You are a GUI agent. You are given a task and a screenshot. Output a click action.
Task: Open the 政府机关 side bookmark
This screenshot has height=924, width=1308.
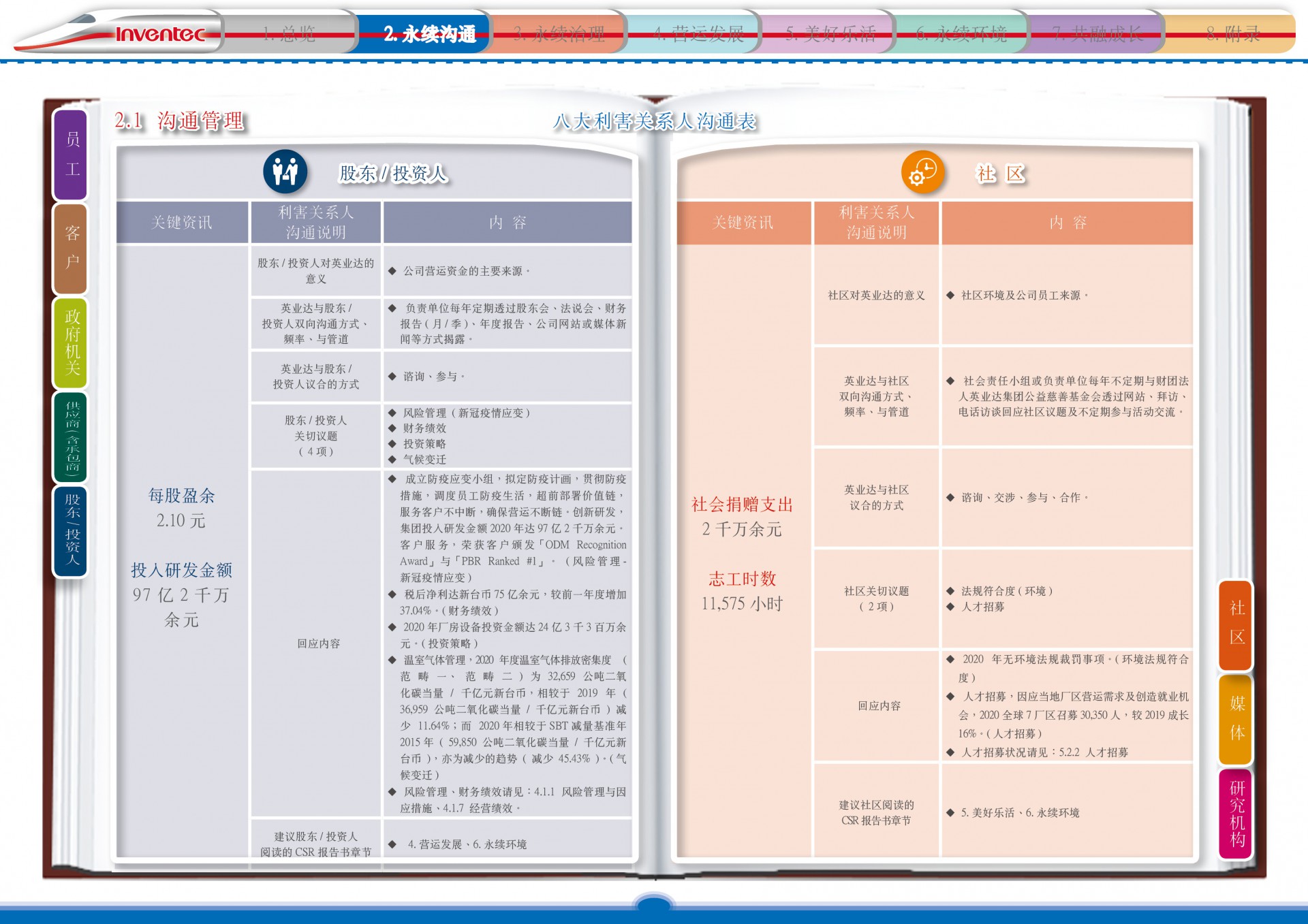tap(72, 342)
